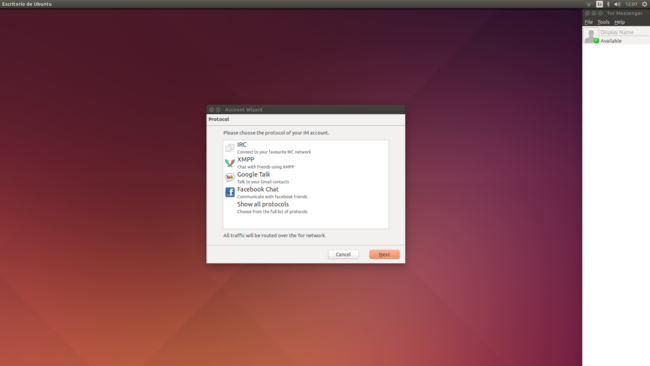The height and width of the screenshot is (366, 650).
Task: Select the XMPP protocol icon
Action: [x=230, y=163]
